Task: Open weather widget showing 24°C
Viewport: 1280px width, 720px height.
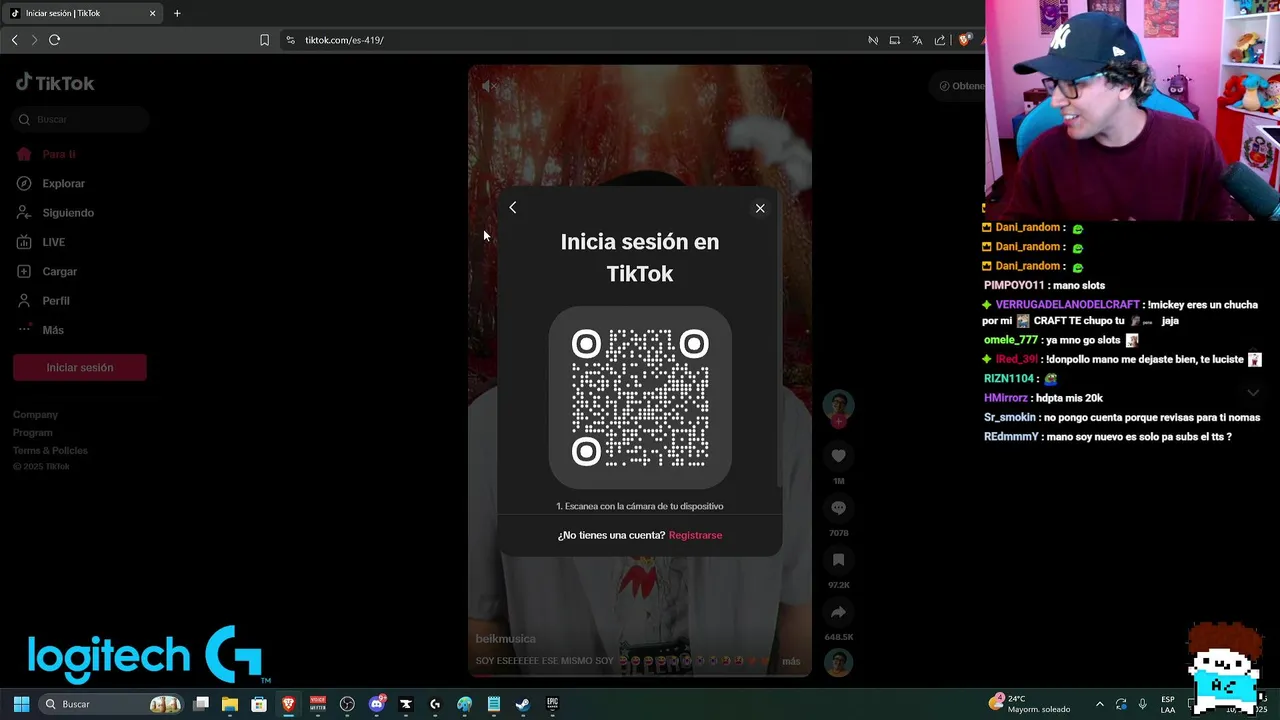Action: (1030, 704)
